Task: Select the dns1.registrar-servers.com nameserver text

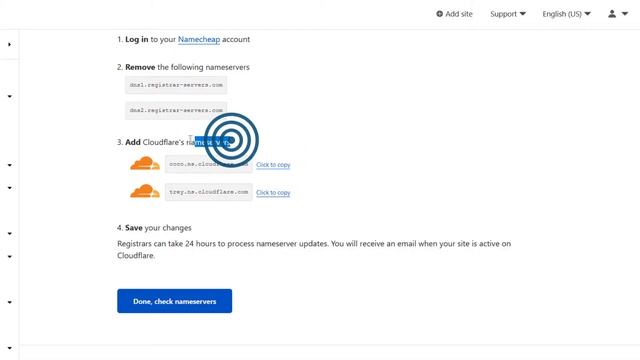Action: point(176,85)
